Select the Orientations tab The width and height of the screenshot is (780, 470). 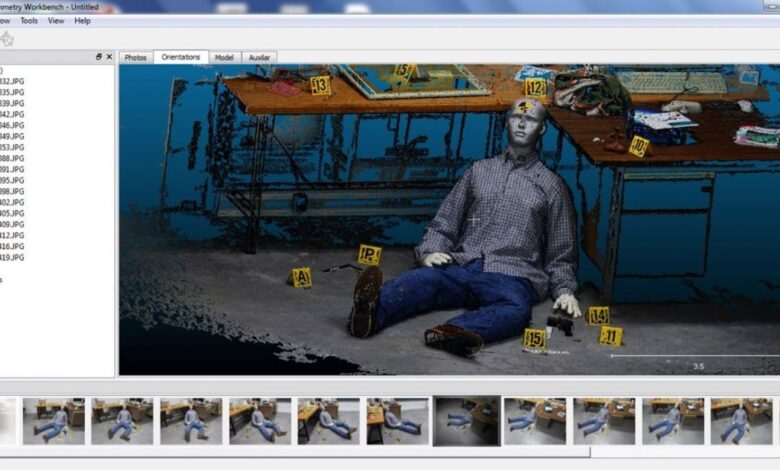pos(181,58)
